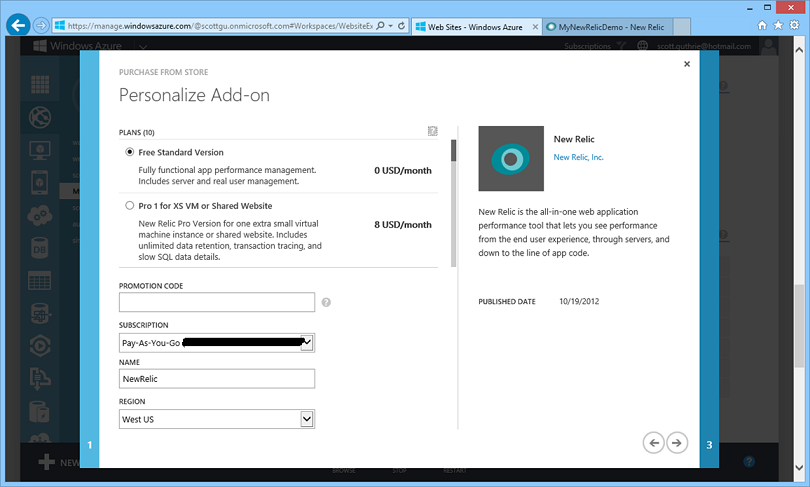Click the 0 USD/month price text
The width and height of the screenshot is (810, 487).
click(403, 170)
